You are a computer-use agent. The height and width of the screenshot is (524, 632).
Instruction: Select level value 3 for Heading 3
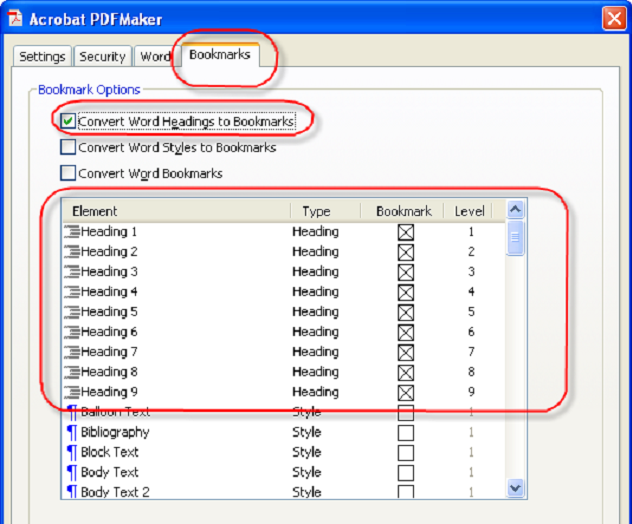[471, 272]
